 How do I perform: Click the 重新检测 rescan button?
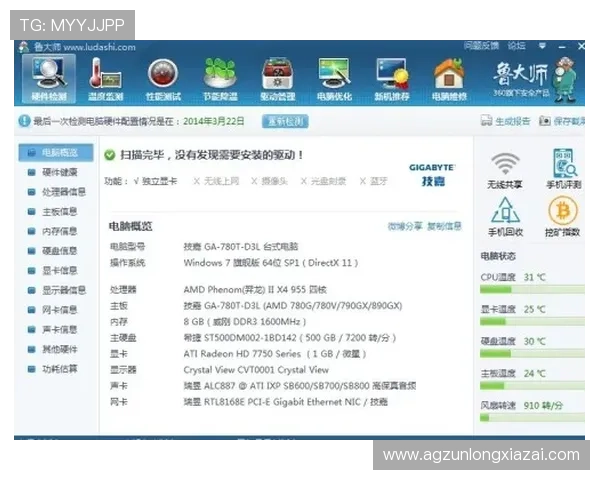click(285, 121)
